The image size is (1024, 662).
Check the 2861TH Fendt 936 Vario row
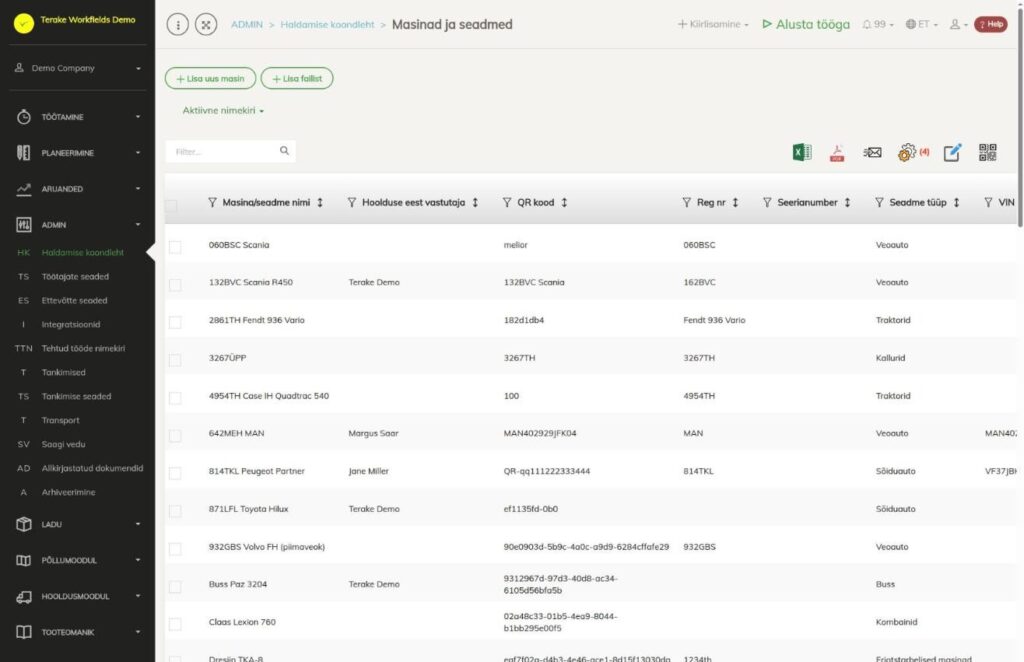(175, 323)
